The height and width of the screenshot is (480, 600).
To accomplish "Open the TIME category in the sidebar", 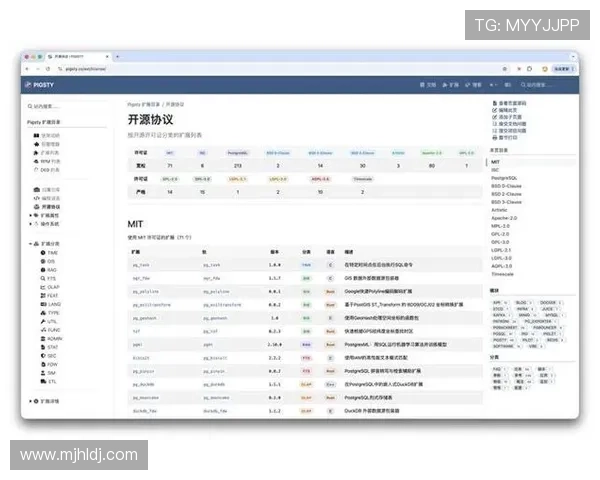I will point(49,253).
